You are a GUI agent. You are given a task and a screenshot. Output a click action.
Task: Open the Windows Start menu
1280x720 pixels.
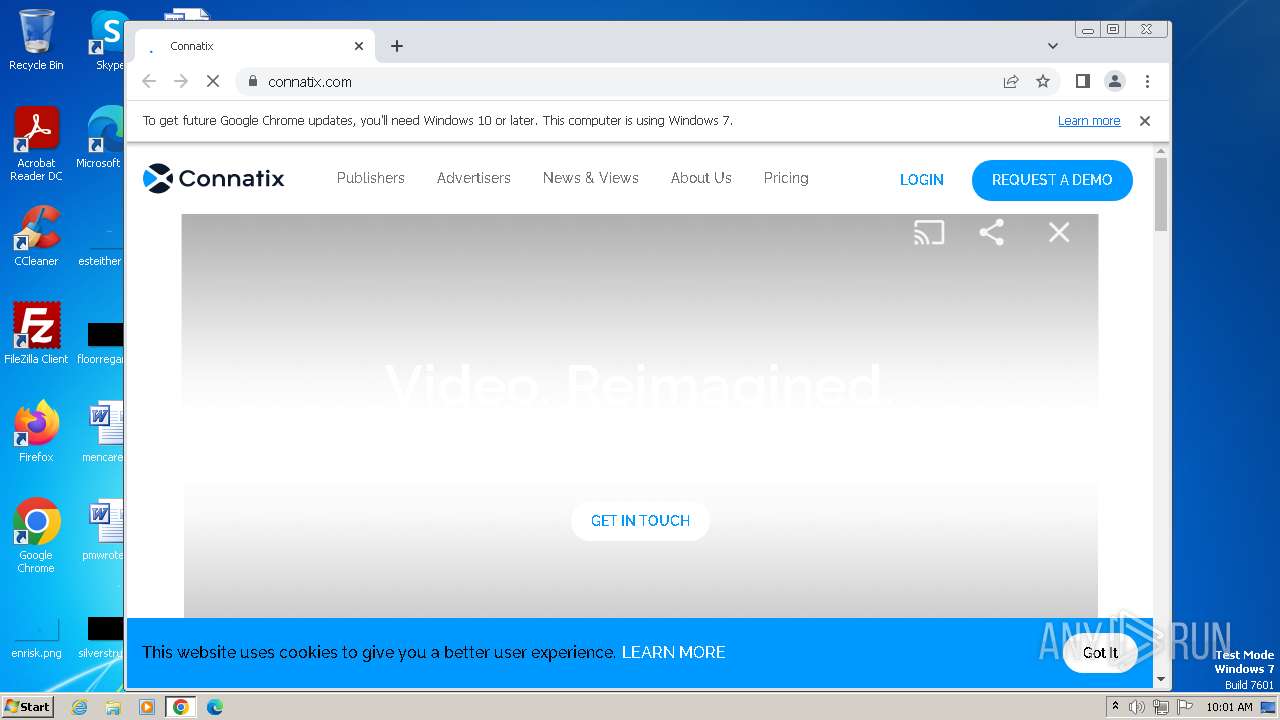coord(27,706)
